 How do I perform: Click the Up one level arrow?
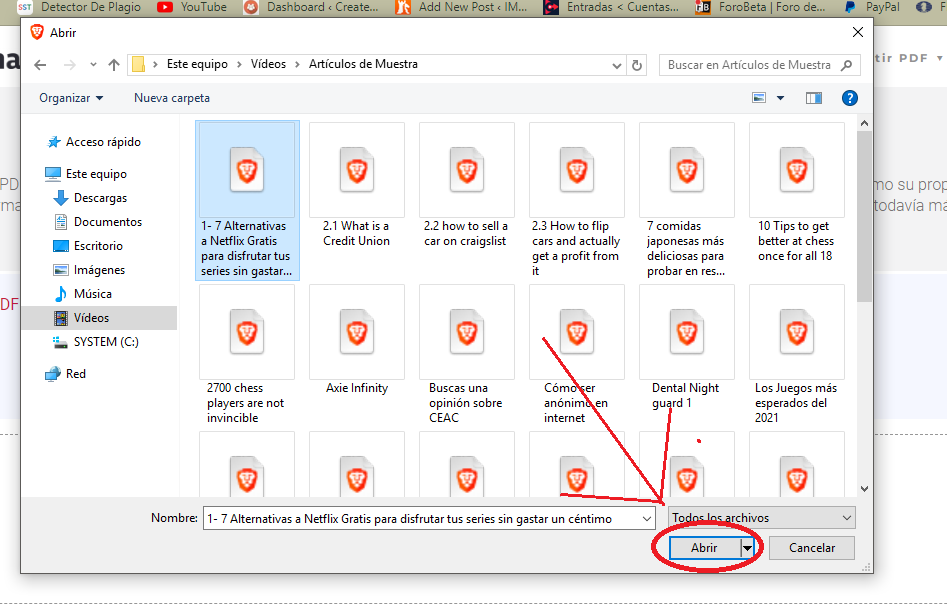114,65
